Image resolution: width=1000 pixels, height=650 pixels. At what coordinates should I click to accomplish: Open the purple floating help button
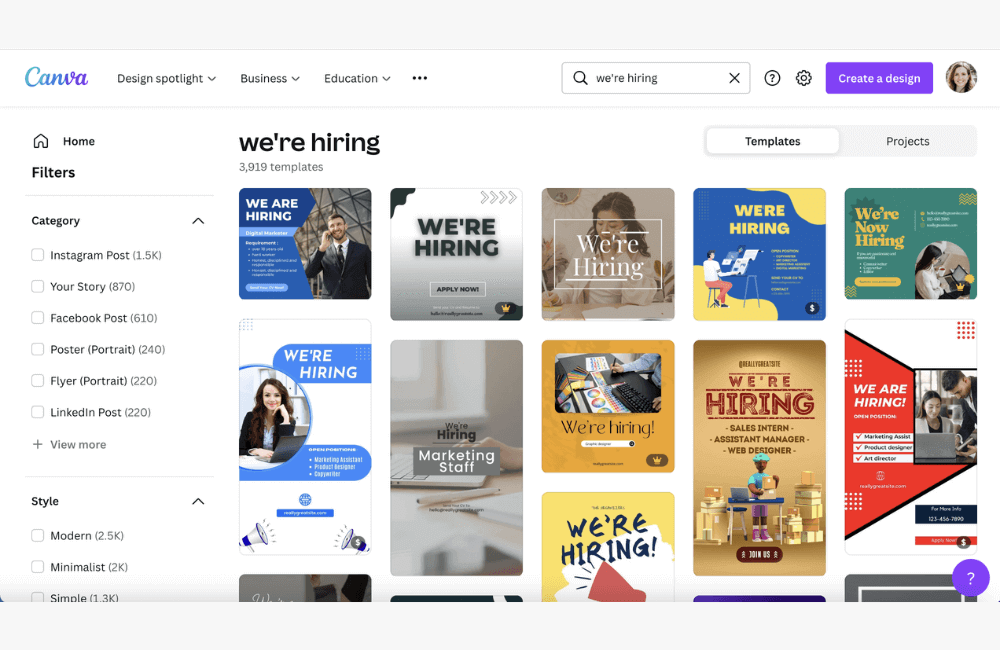(970, 578)
